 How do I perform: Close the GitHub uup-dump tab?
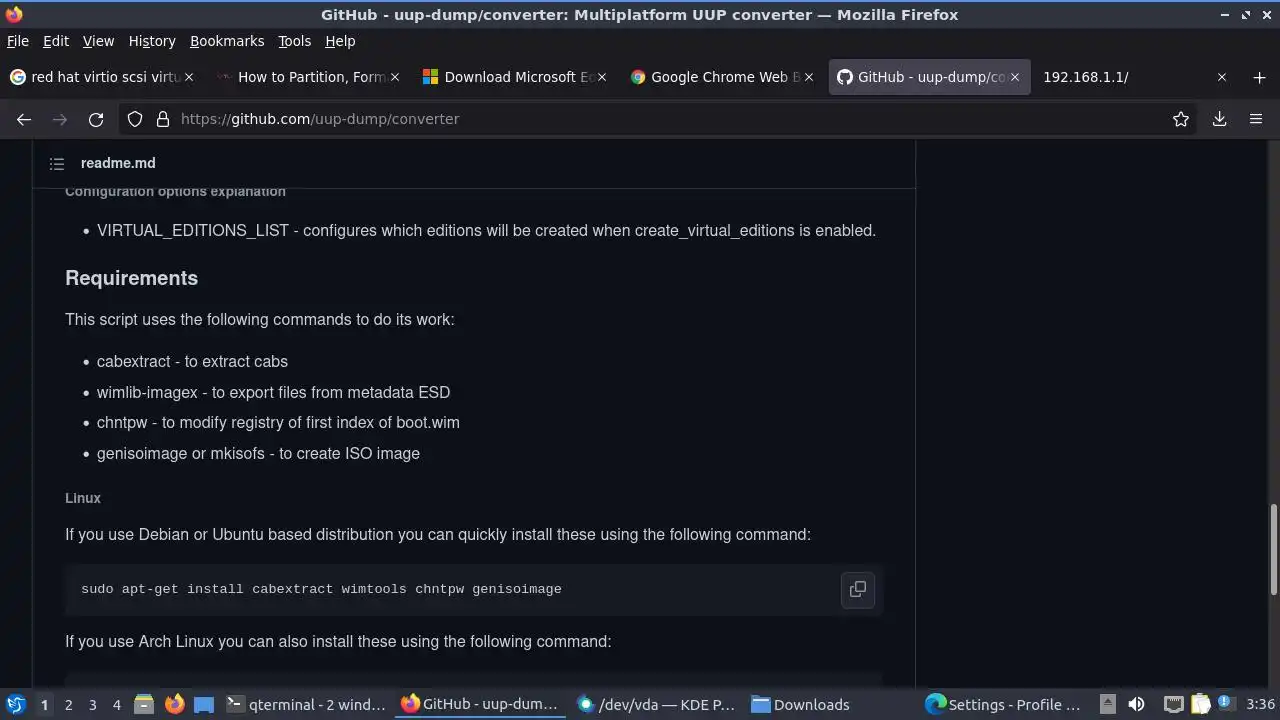click(1015, 77)
